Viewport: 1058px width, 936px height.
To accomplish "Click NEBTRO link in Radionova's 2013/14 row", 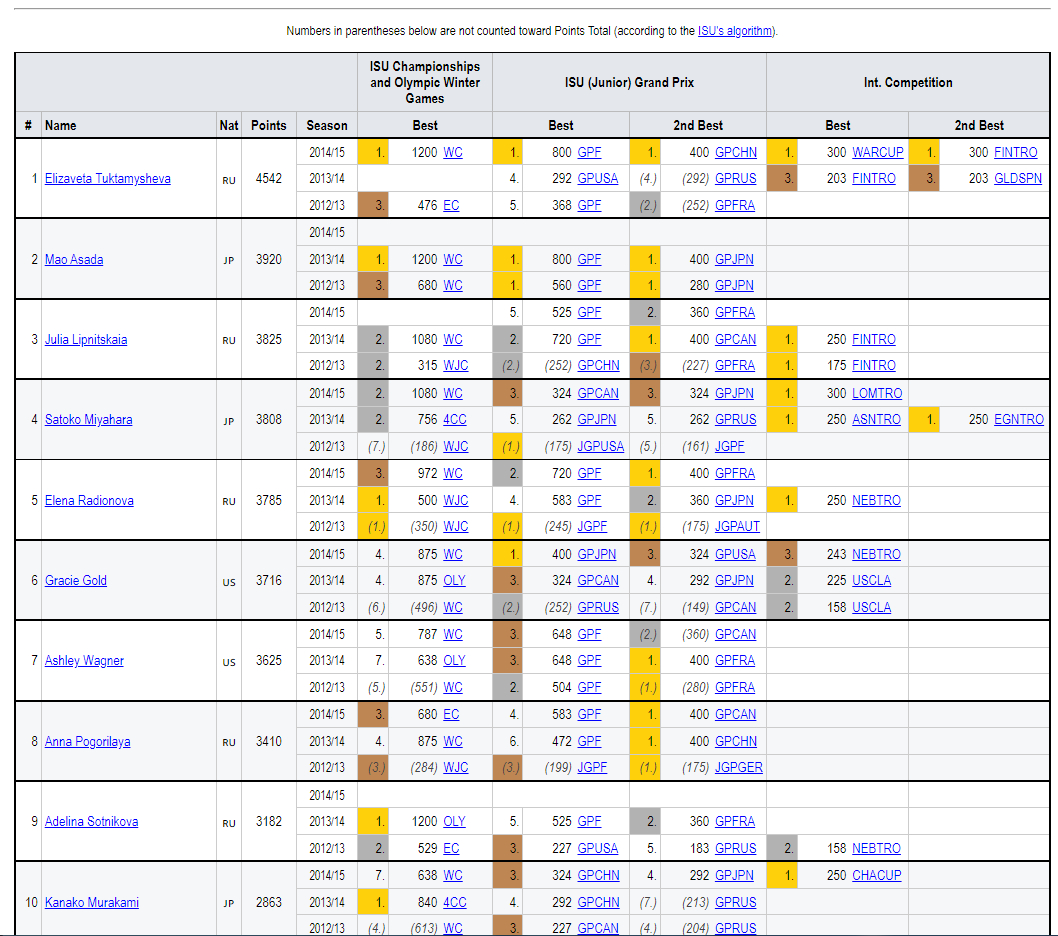I will pos(876,501).
